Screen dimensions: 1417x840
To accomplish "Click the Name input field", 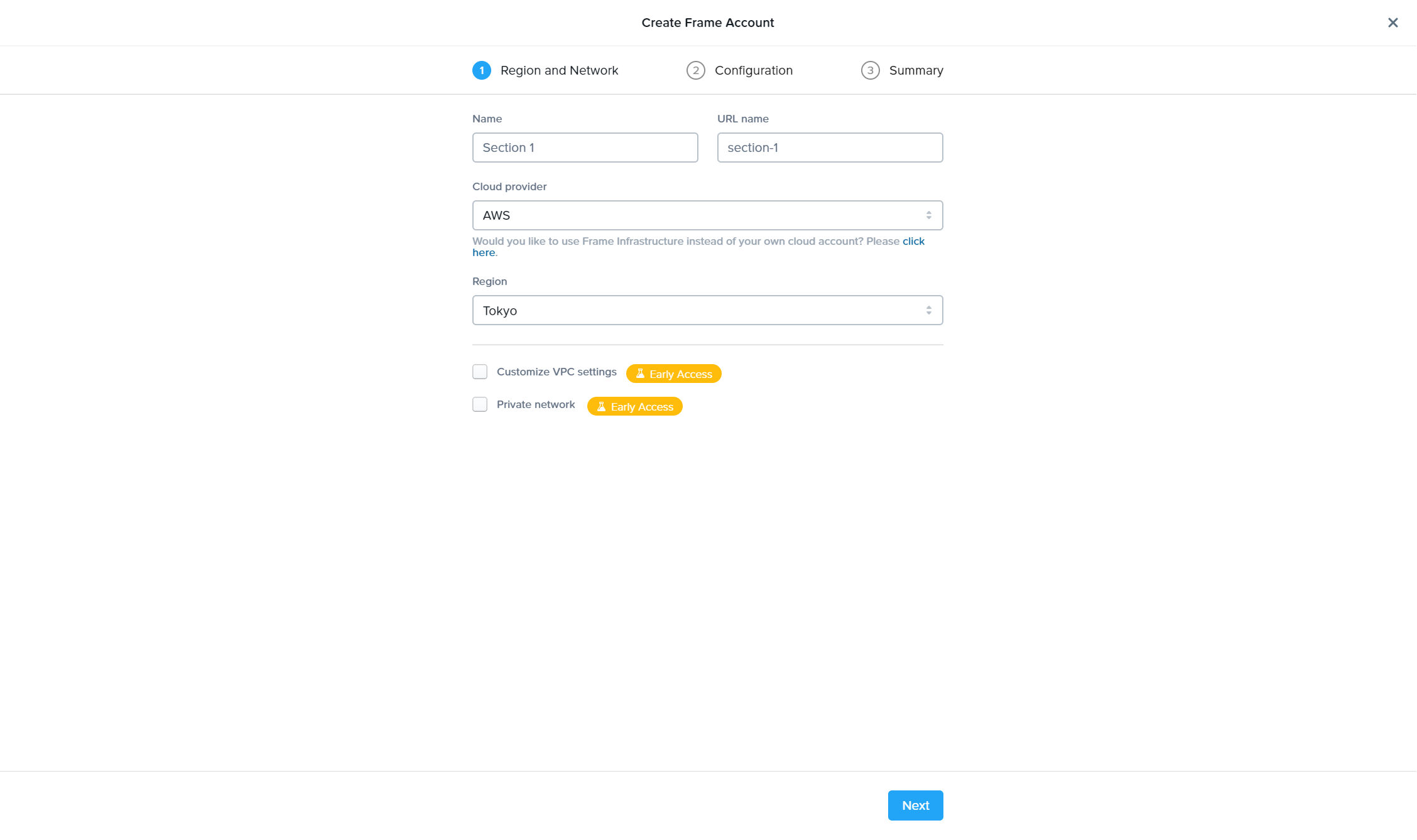I will (585, 148).
